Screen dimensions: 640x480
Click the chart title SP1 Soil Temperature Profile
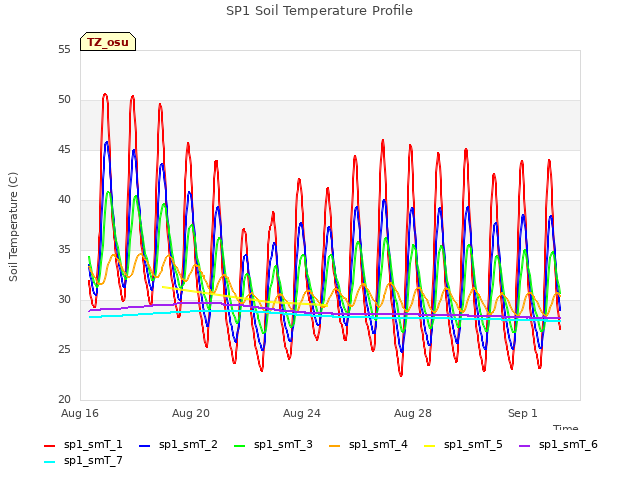319,11
